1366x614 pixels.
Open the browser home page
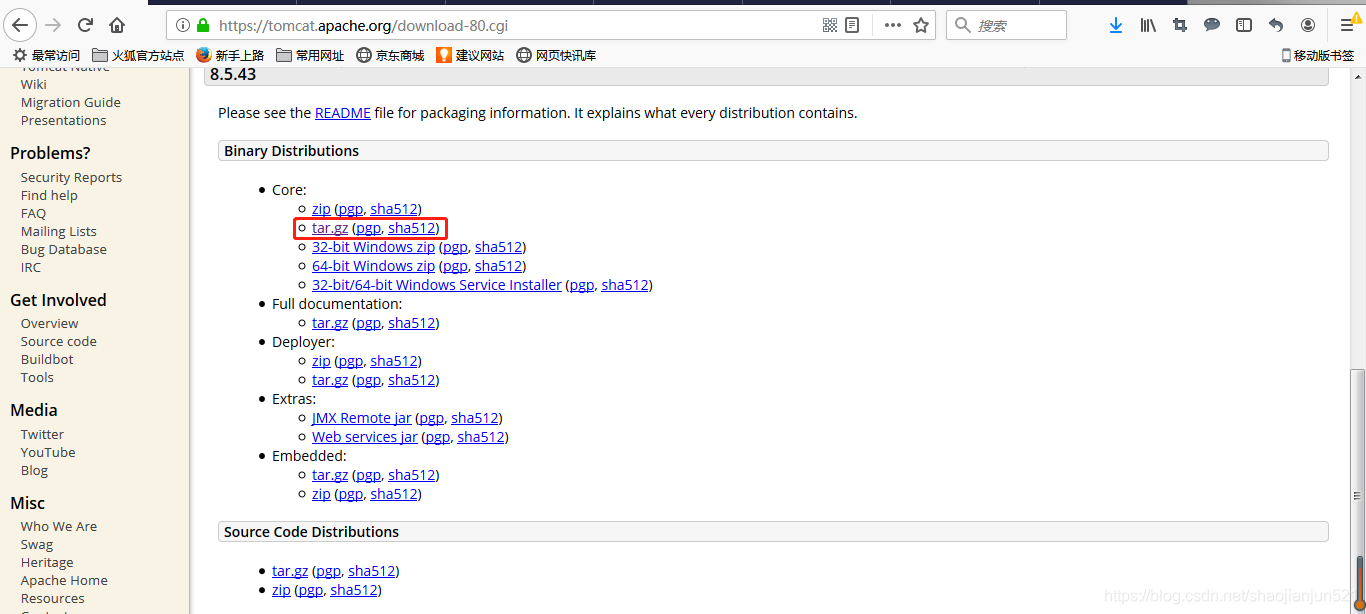point(118,25)
